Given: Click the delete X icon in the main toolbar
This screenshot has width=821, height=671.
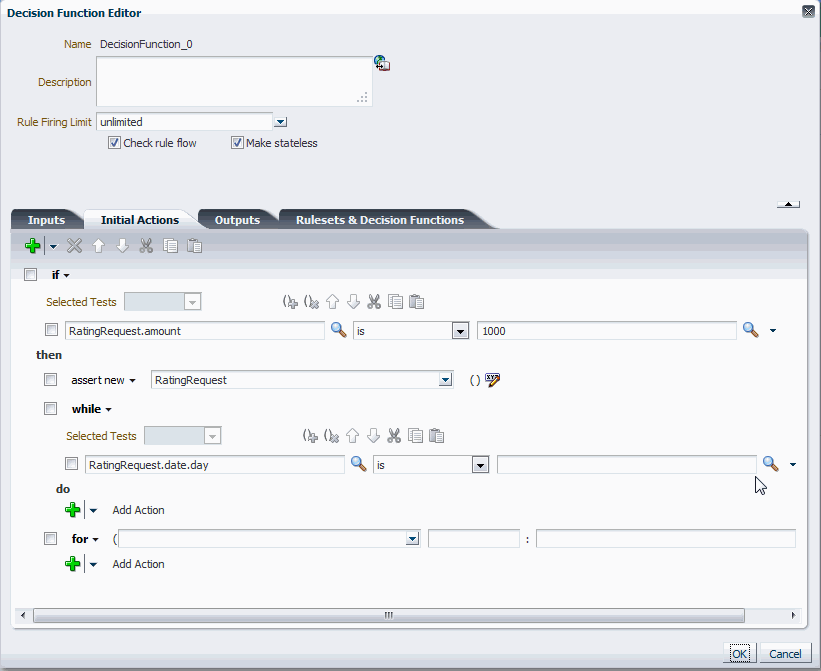Looking at the screenshot, I should (x=74, y=245).
